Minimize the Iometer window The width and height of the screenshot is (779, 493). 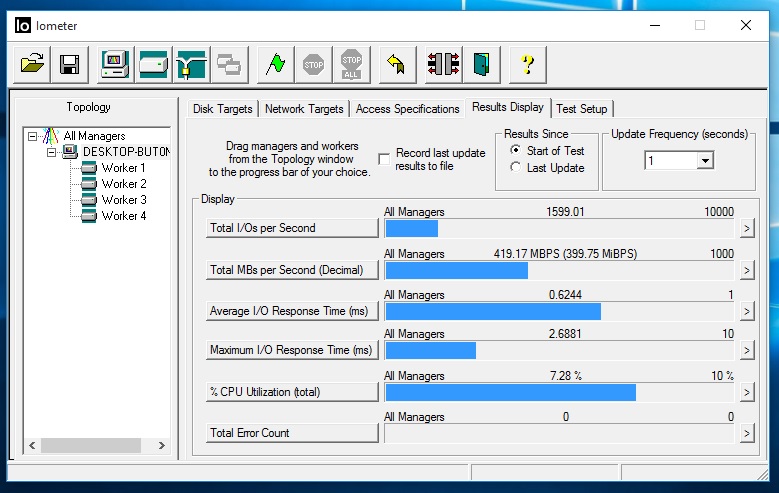[x=655, y=25]
